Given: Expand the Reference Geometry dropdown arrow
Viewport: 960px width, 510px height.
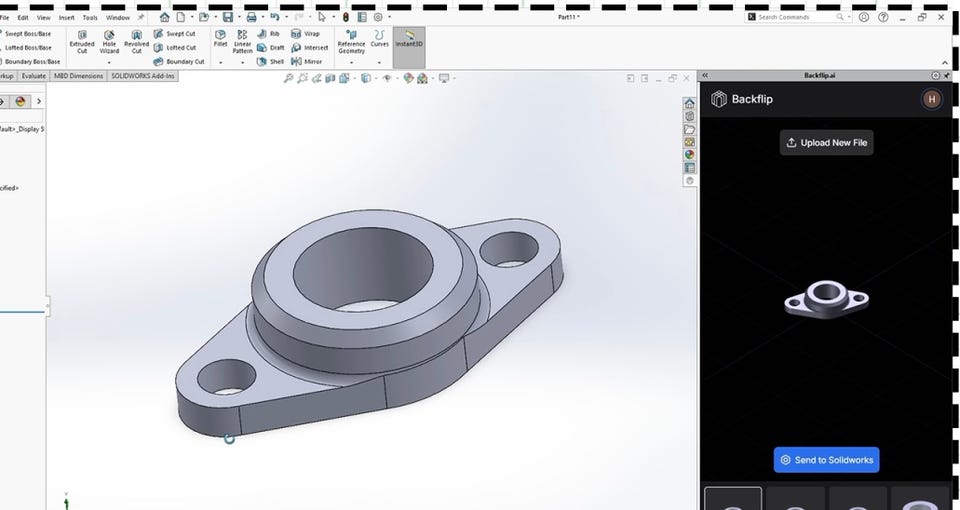Looking at the screenshot, I should (351, 62).
